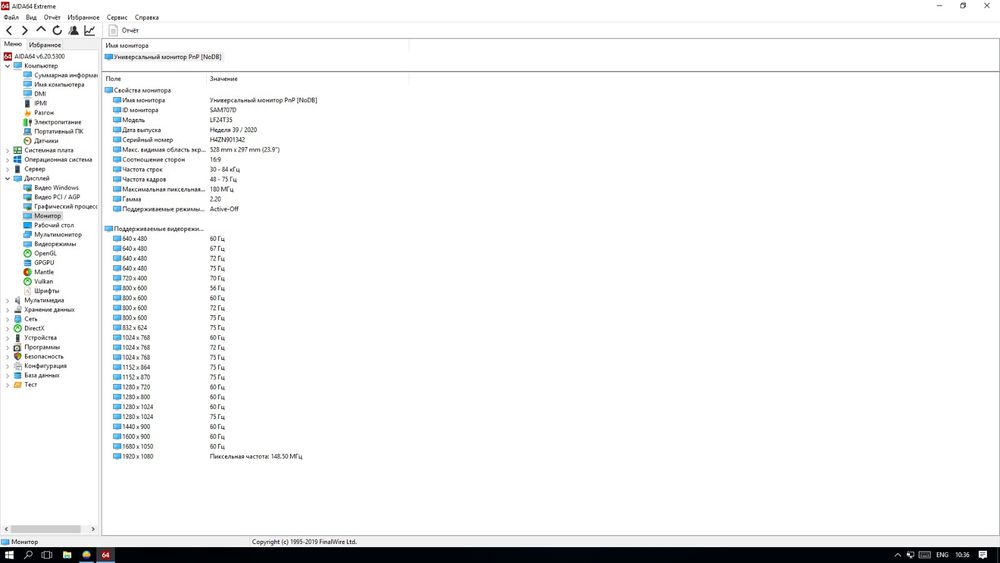
Task: Expand the Операционная система tree node
Action: 8,159
